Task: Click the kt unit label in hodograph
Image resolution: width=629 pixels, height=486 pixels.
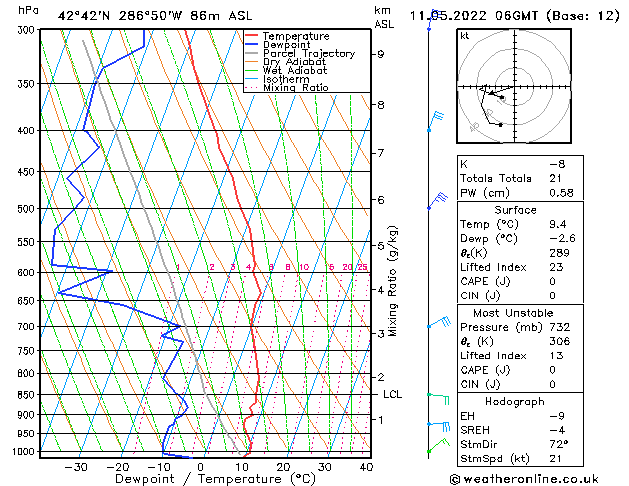Action: tap(465, 36)
